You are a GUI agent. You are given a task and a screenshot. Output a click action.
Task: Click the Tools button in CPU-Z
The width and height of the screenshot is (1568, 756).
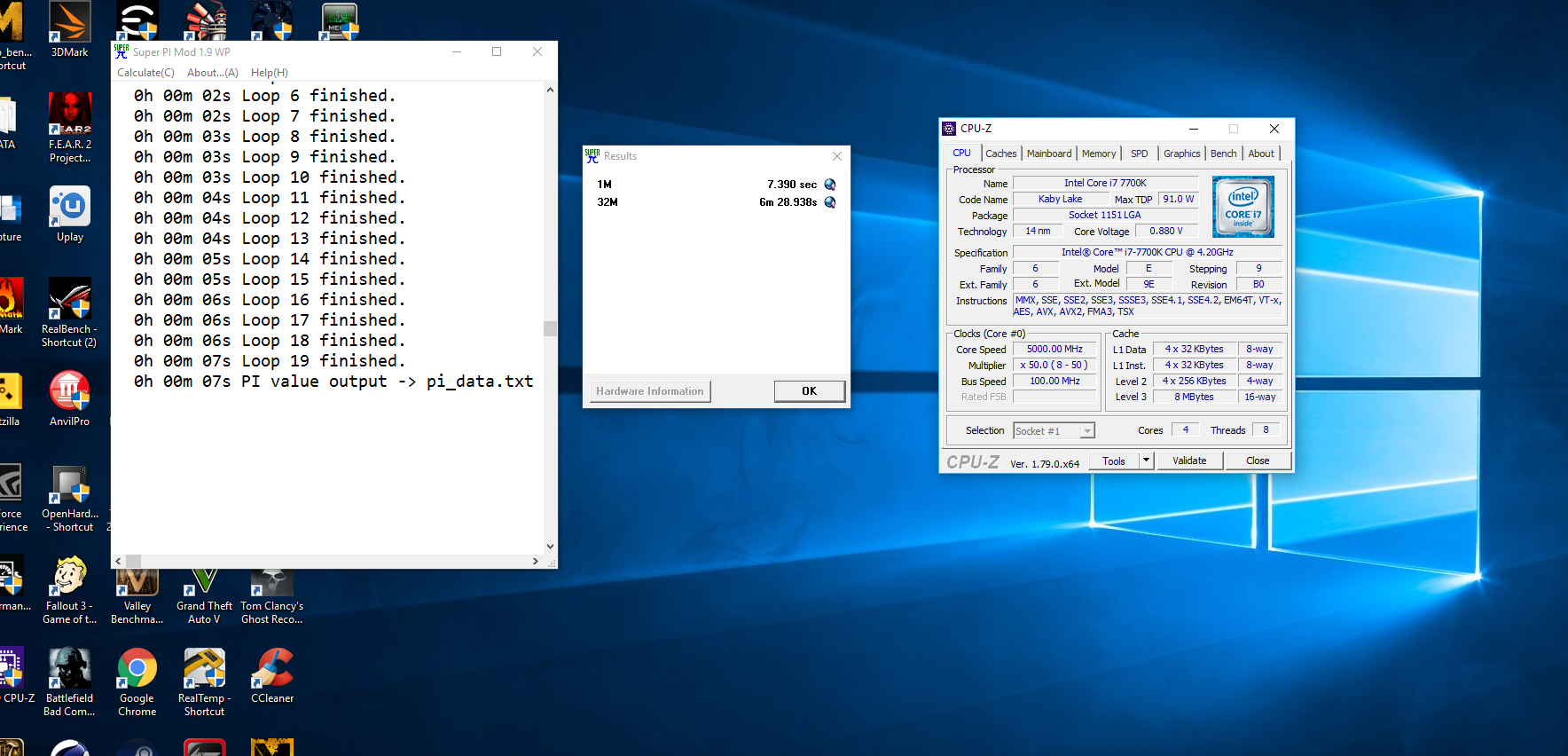[1114, 461]
